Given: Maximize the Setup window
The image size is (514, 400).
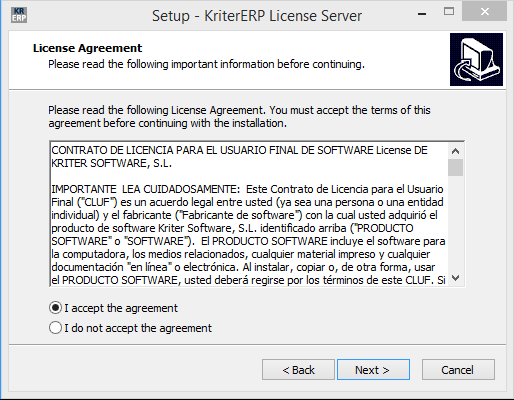Looking at the screenshot, I should pos(449,12).
